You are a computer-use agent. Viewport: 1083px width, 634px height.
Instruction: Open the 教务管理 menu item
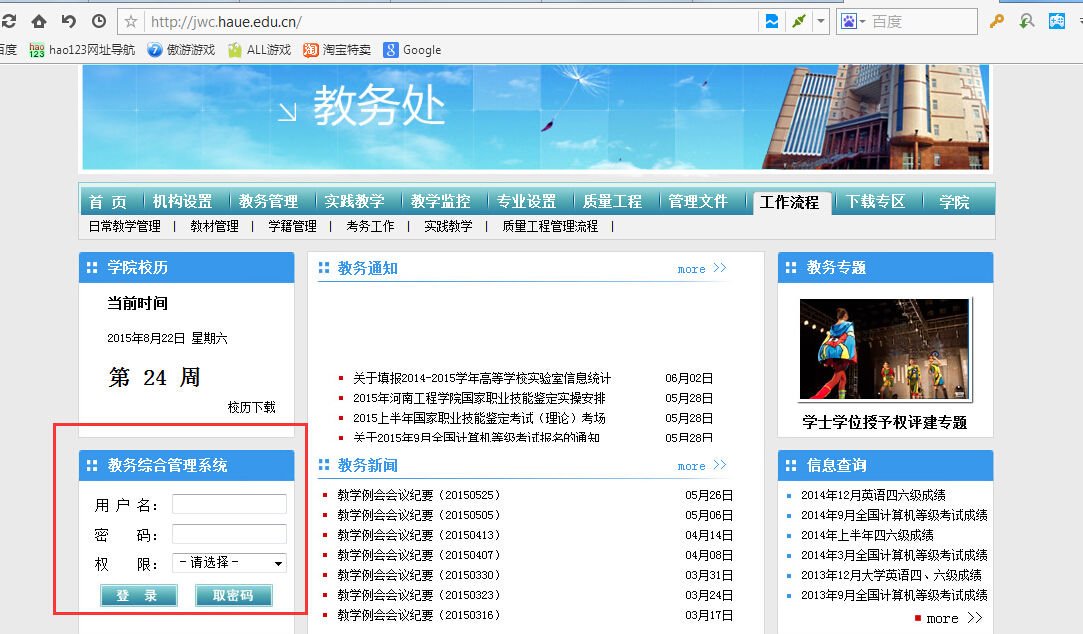coord(270,200)
